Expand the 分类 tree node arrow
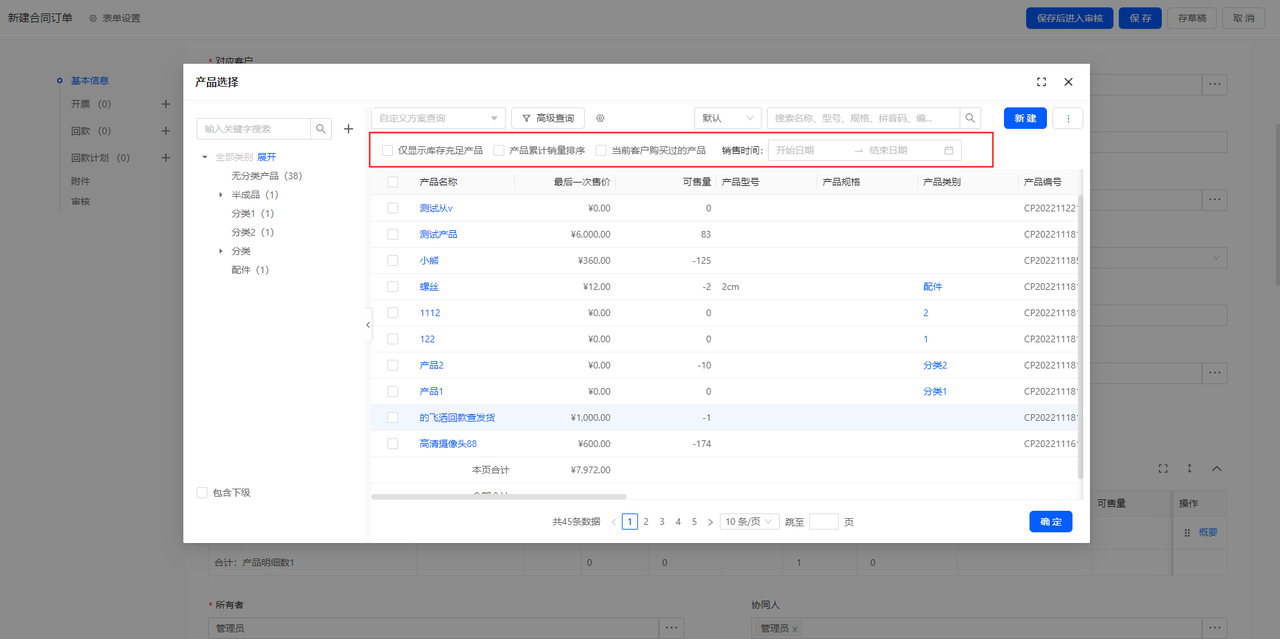Image resolution: width=1280 pixels, height=639 pixels. point(221,251)
